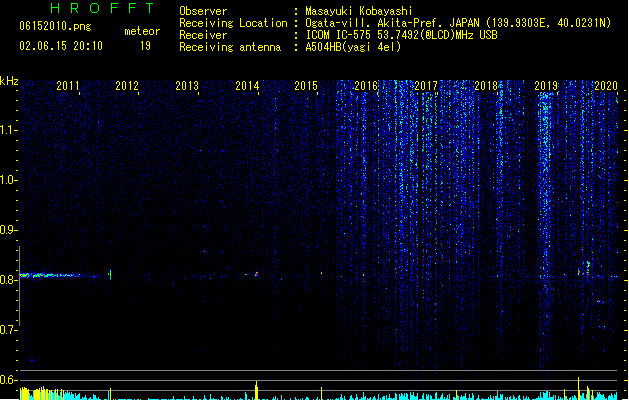629x400 pixels.
Task: Click the 2016 time marker
Action: pos(366,86)
